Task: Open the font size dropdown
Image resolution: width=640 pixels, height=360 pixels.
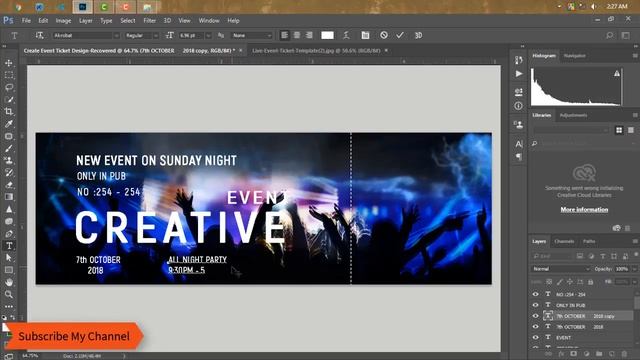Action: 208,36
